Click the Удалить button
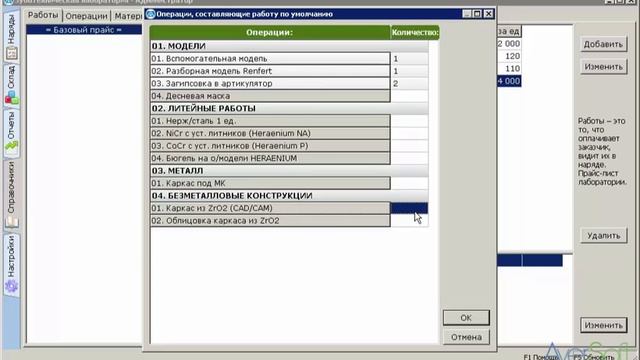The height and width of the screenshot is (360, 640). point(603,236)
